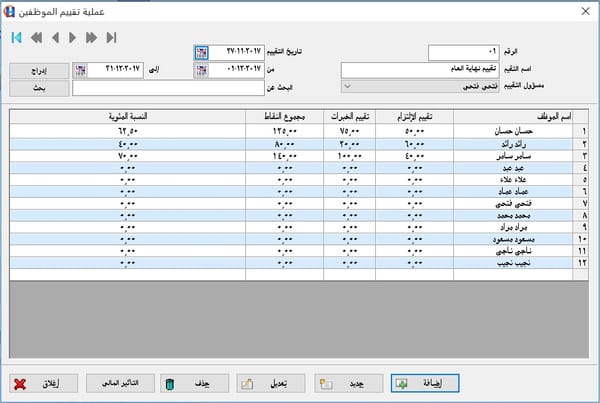This screenshot has height=403, width=600.
Task: Select employee حسان حسان row name
Action: [513, 131]
